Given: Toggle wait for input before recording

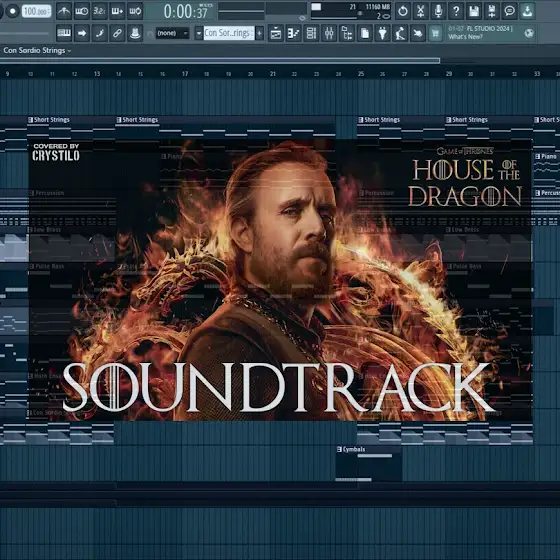Looking at the screenshot, I should [x=82, y=11].
